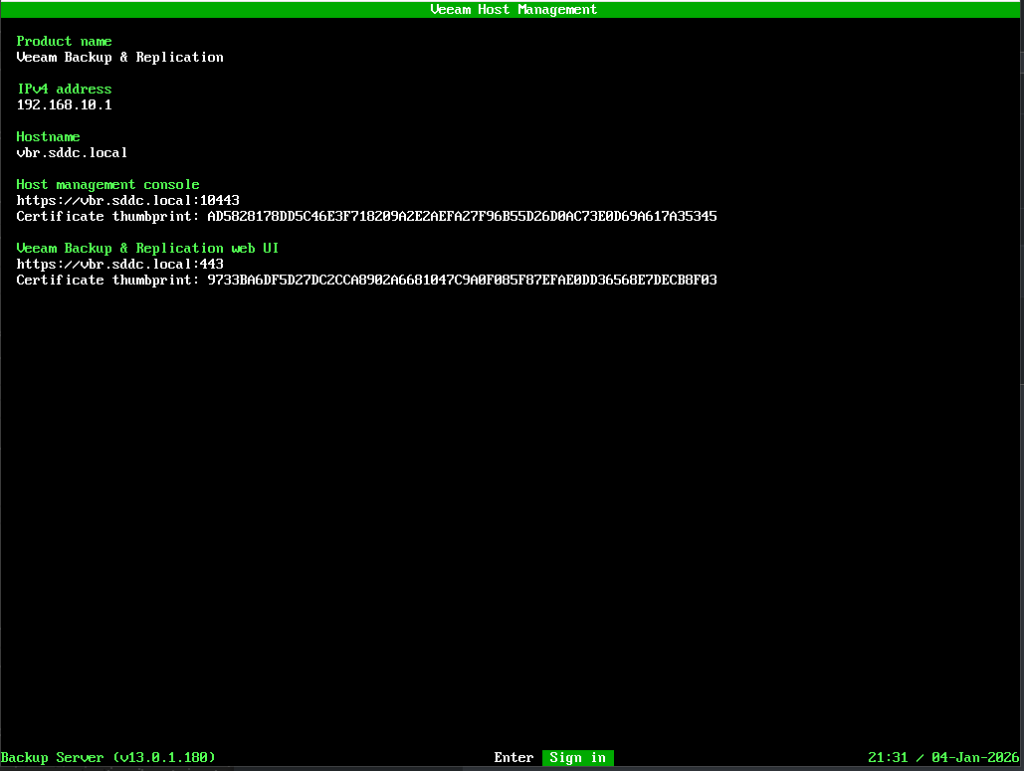Image resolution: width=1024 pixels, height=771 pixels.
Task: Select the green Product name label
Action: 64,41
